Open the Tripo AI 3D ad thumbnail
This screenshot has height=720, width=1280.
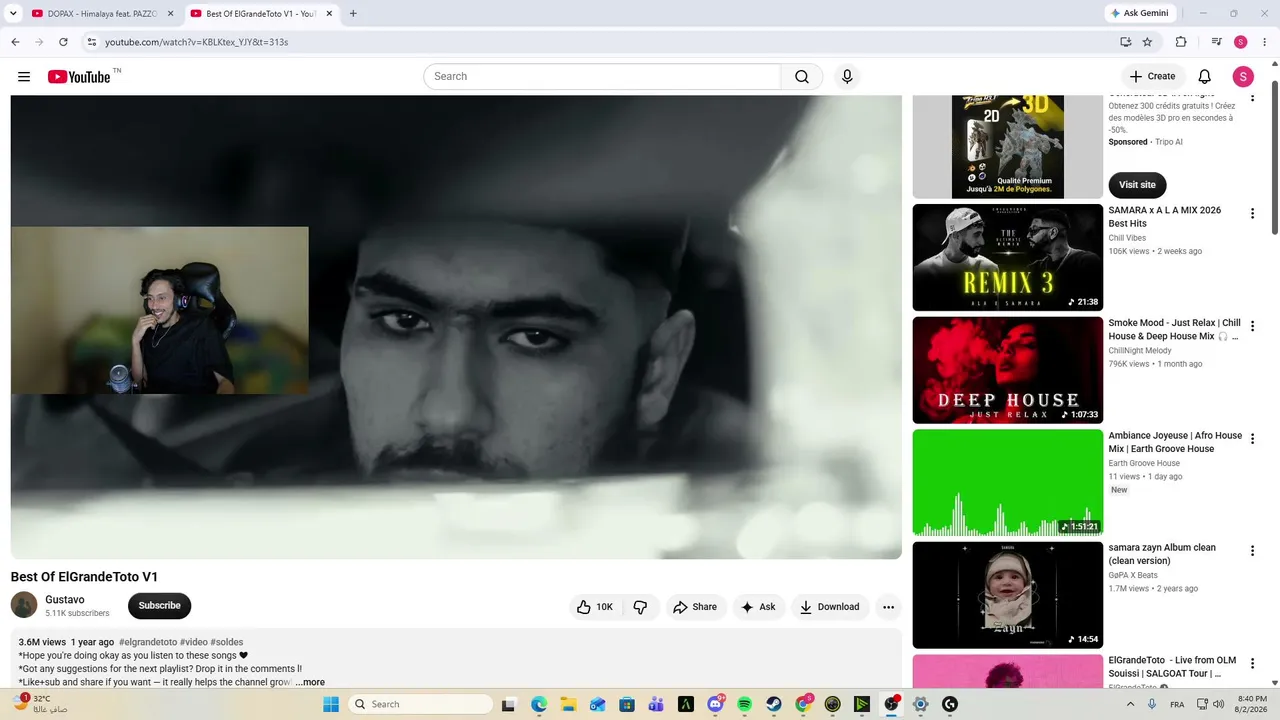tap(1008, 147)
